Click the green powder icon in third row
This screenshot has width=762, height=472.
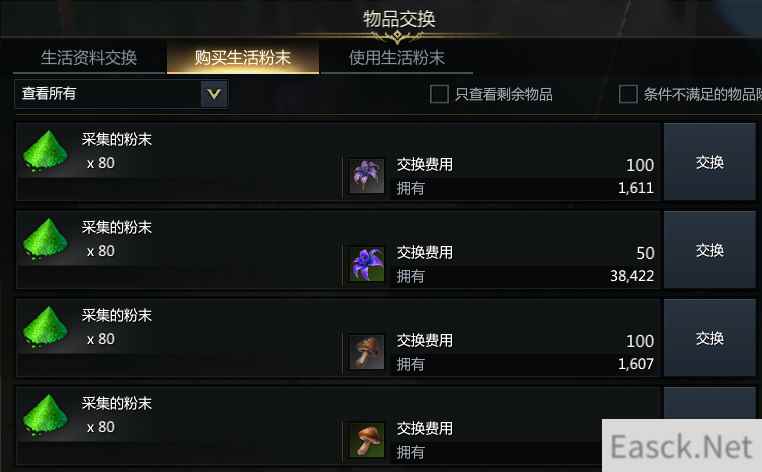tap(45, 327)
